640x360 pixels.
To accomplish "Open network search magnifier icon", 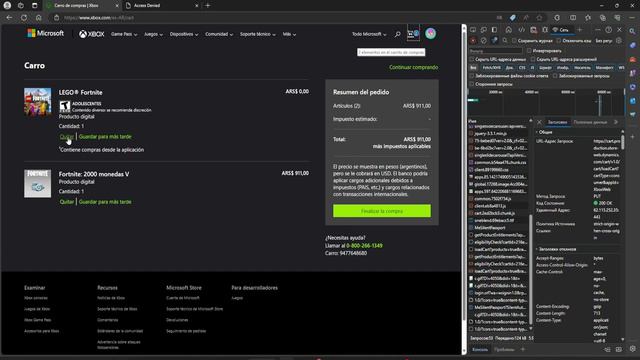I will tap(505, 40).
